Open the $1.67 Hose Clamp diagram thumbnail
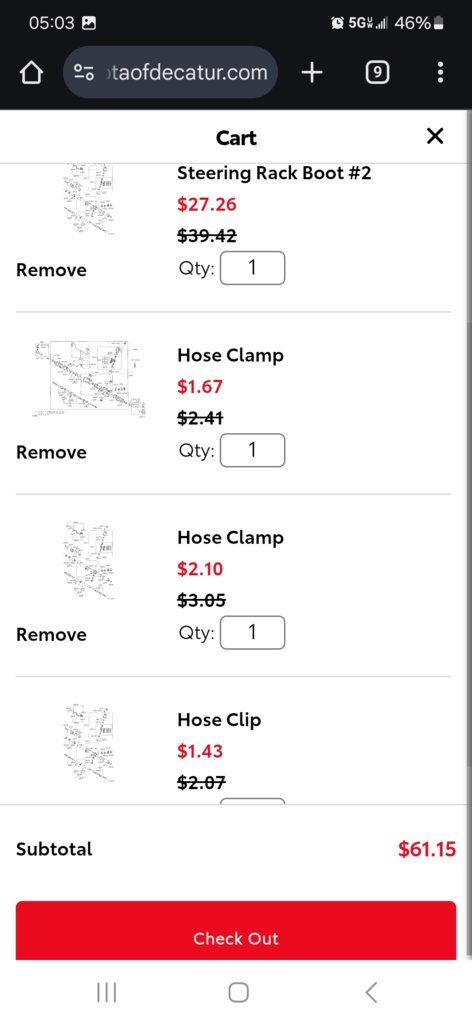The image size is (472, 1023). 89,378
